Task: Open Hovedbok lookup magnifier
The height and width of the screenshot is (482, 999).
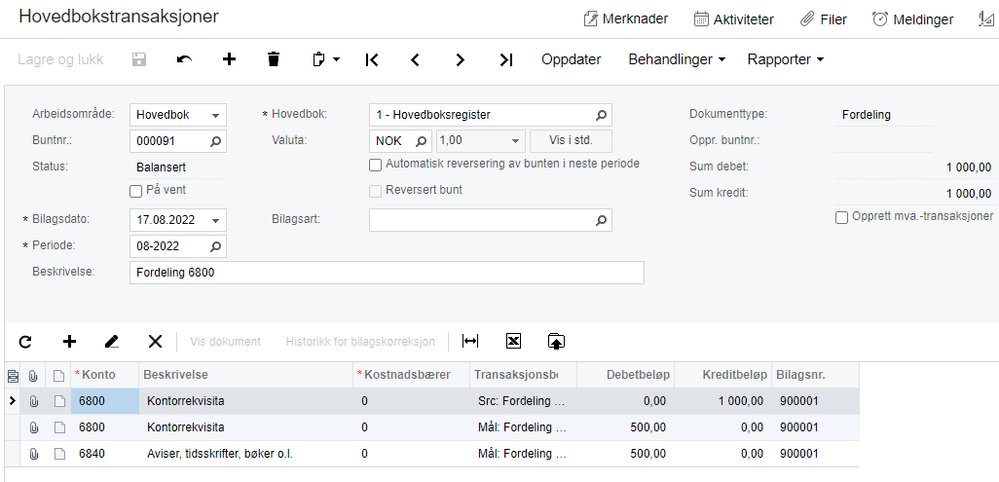Action: click(601, 115)
